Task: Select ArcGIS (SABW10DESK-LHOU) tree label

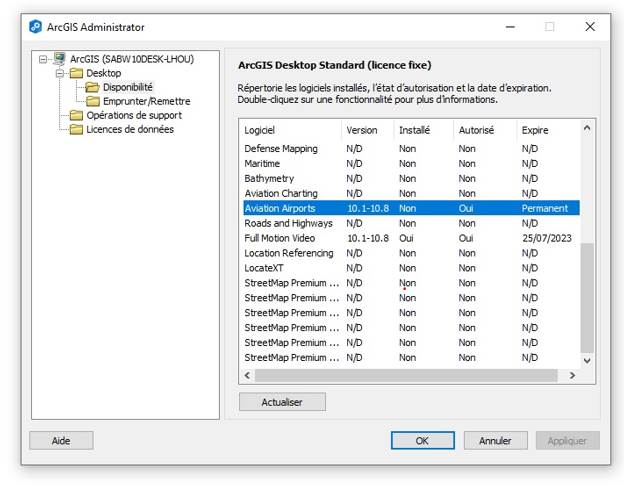Action: (132, 59)
